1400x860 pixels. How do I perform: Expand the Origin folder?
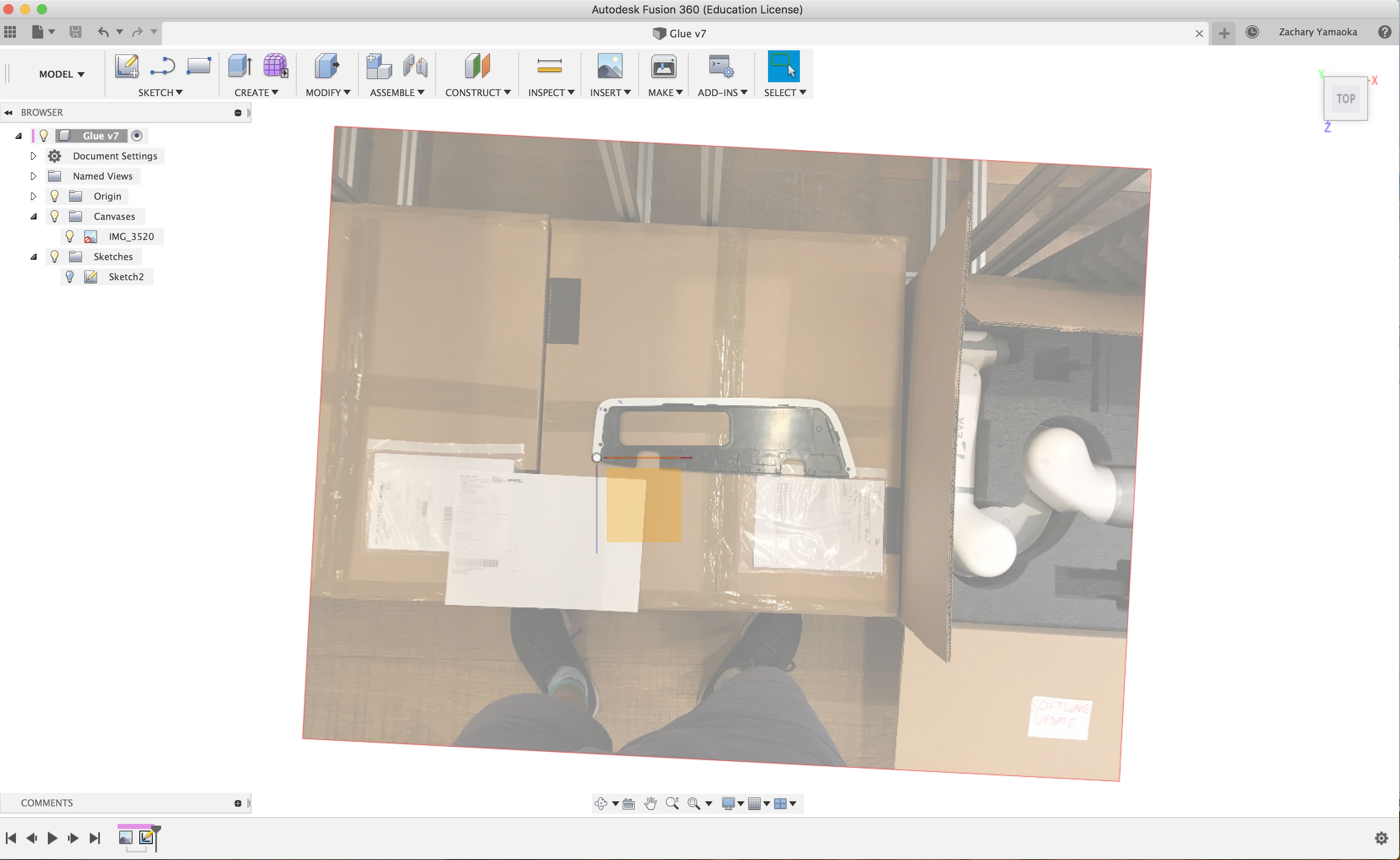[33, 196]
